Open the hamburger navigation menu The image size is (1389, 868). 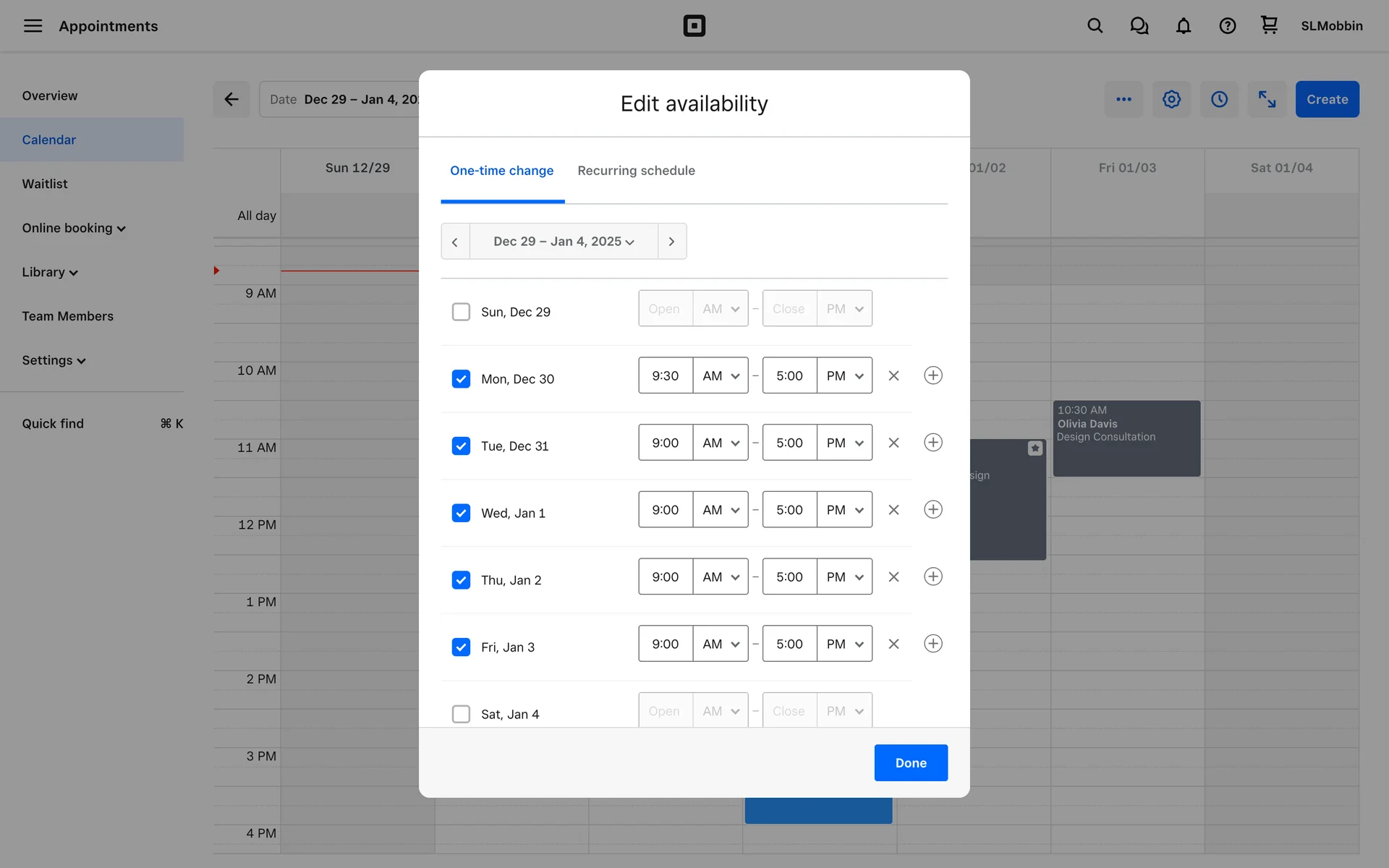(x=33, y=26)
